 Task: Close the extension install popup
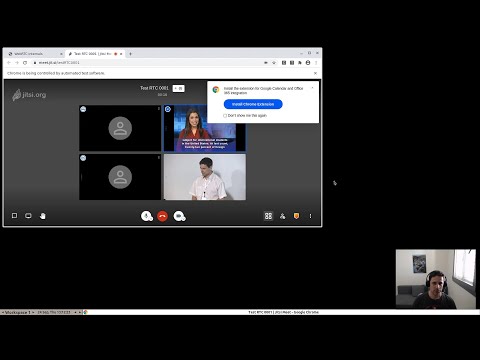(312, 88)
